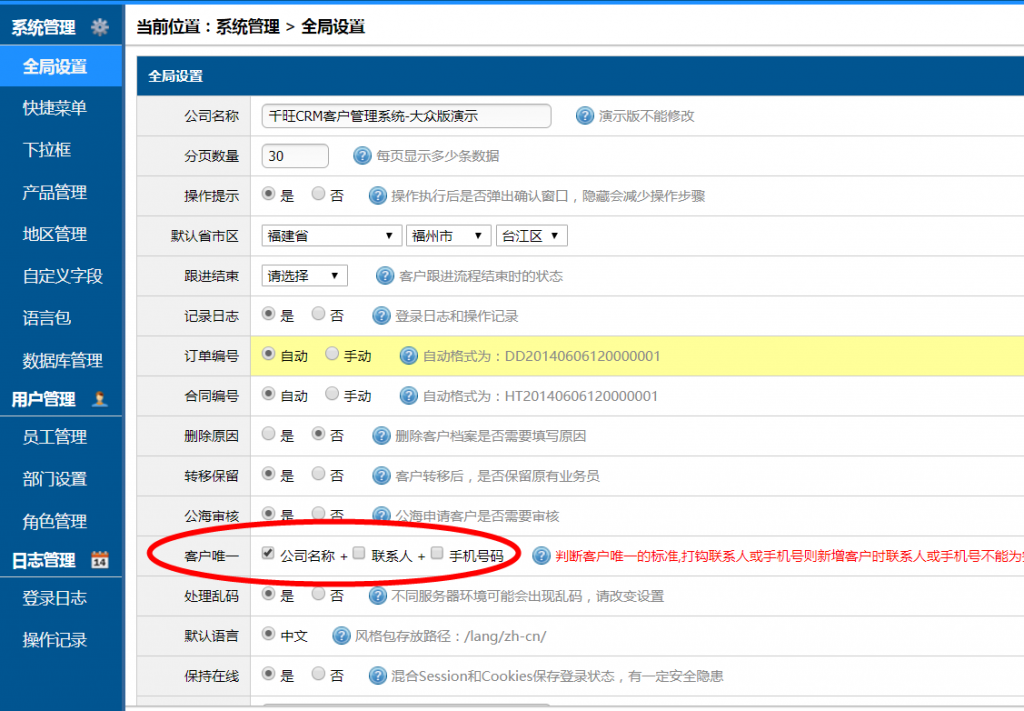This screenshot has width=1024, height=711.
Task: Select 否 for 保持在线
Action: click(x=318, y=673)
